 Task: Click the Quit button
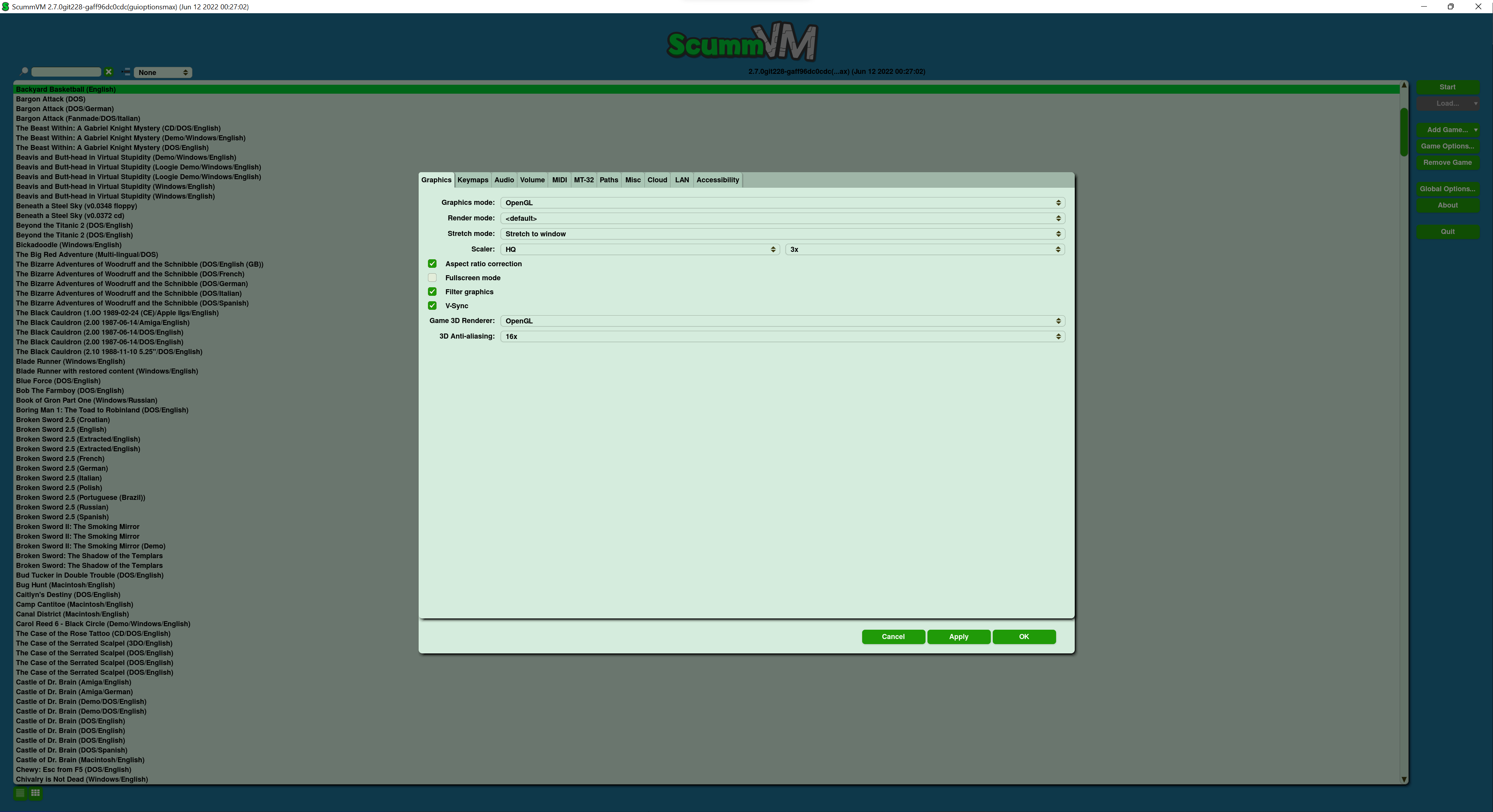(x=1447, y=231)
